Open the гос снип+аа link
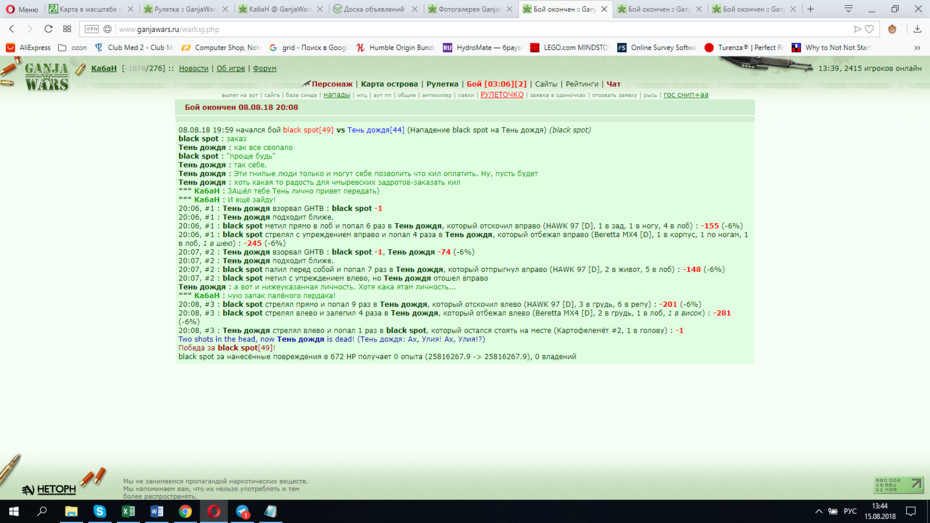The image size is (930, 523). pos(686,95)
